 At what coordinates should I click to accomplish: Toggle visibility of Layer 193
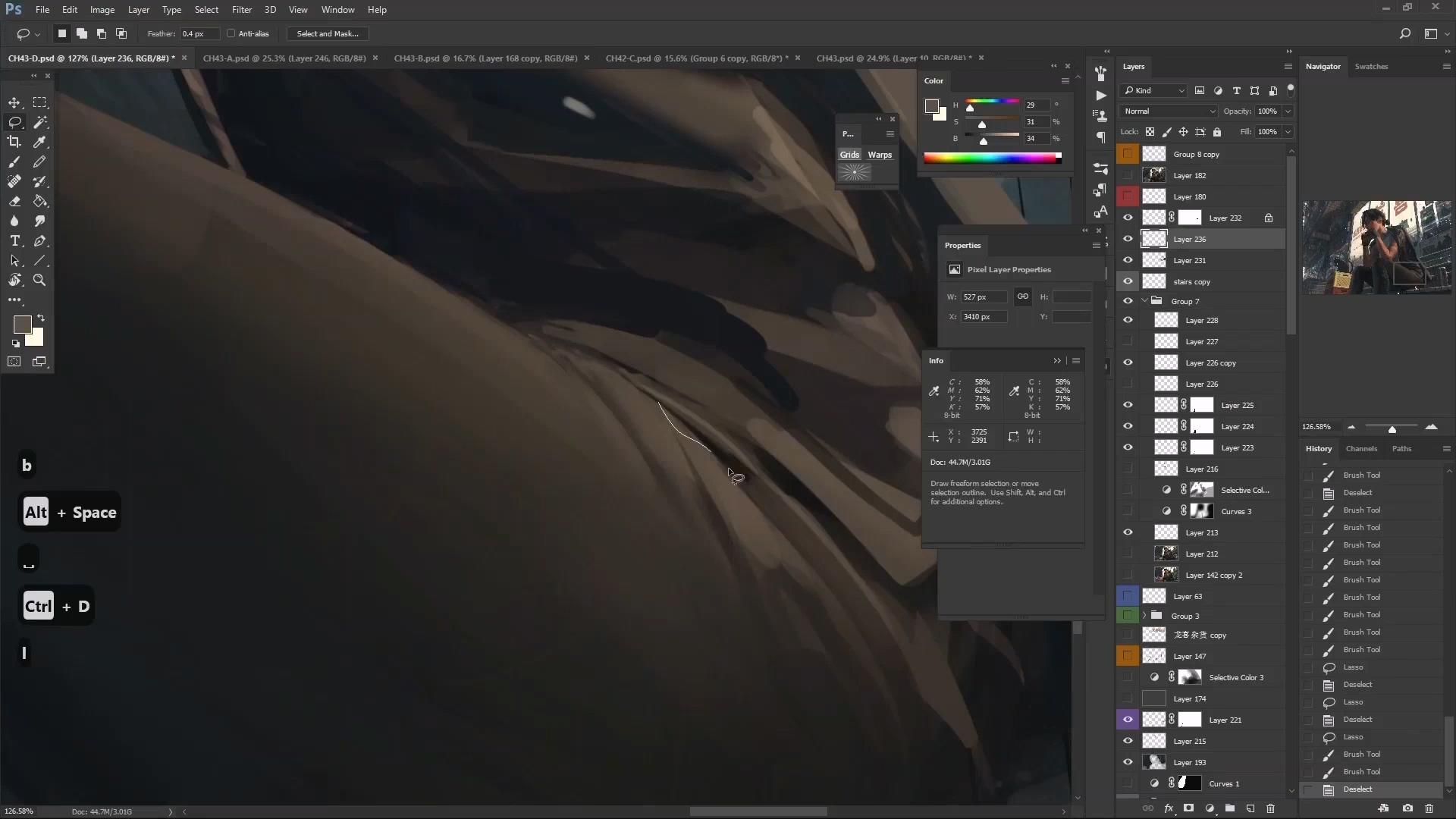tap(1128, 762)
